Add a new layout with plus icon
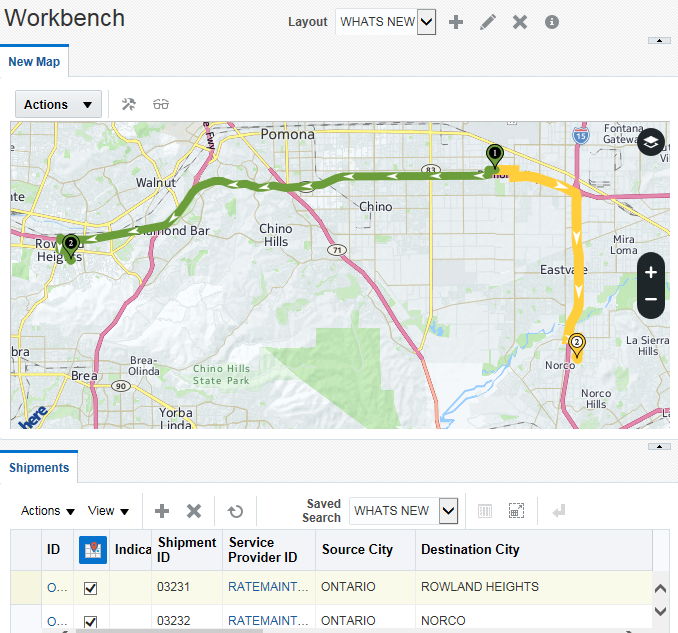The height and width of the screenshot is (633, 678). pos(456,22)
